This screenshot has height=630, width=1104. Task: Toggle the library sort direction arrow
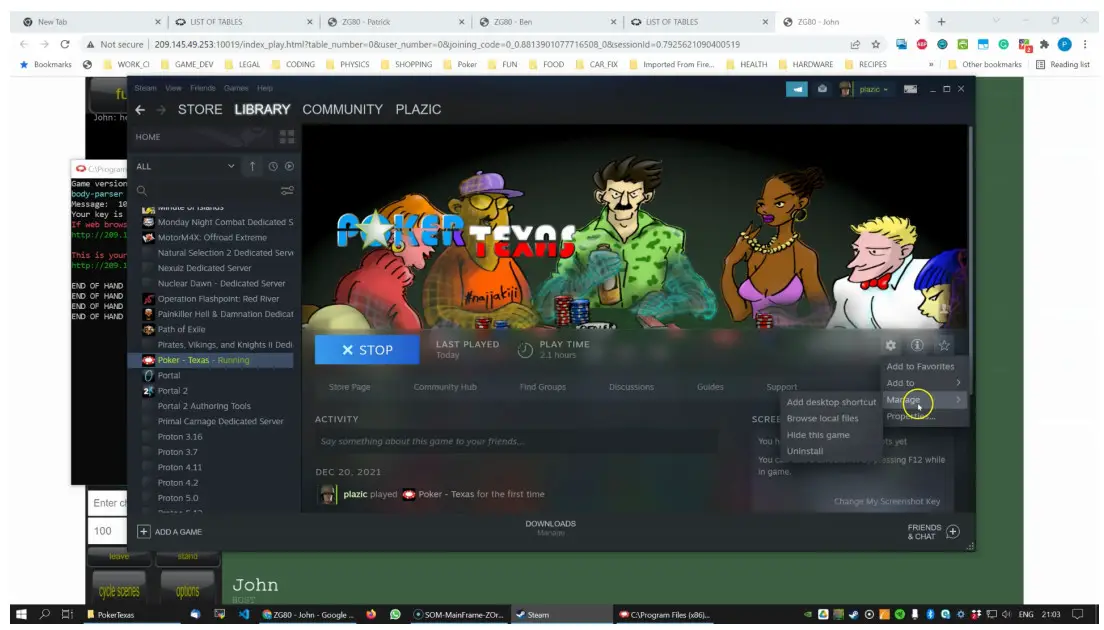pyautogui.click(x=252, y=166)
